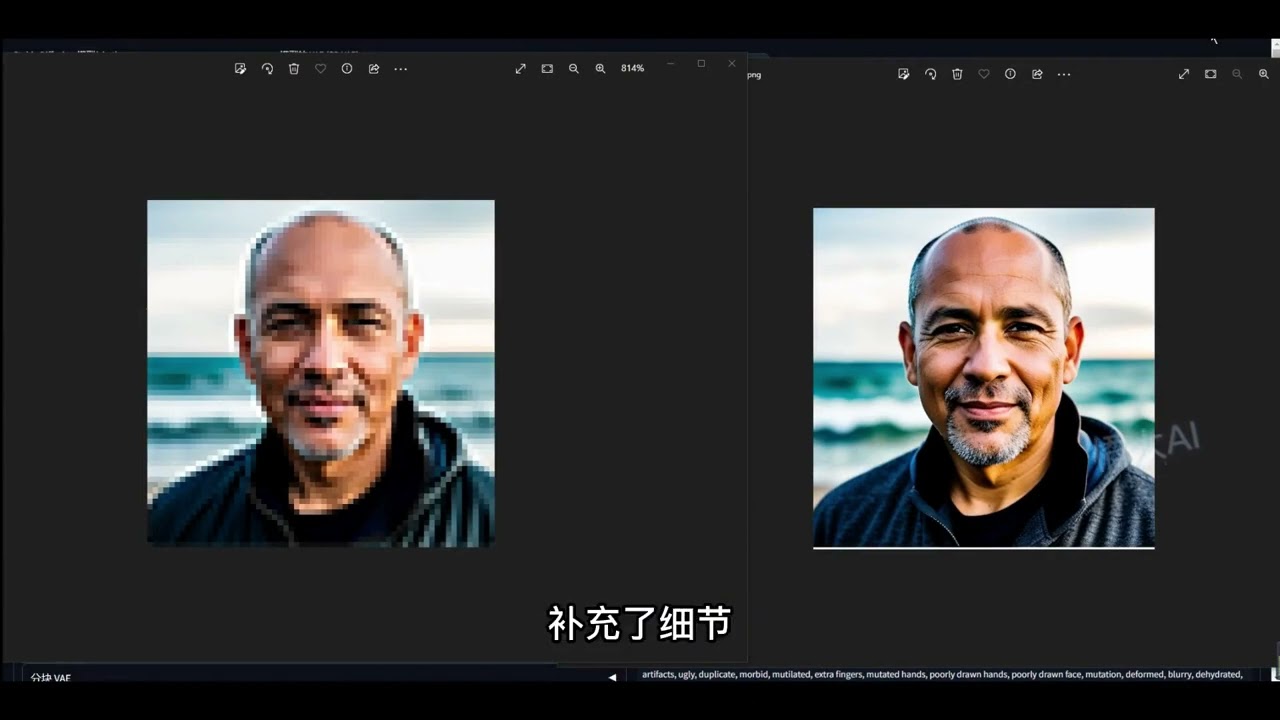The image size is (1280, 720).
Task: Favorite the image in left Photos window
Action: [x=320, y=68]
